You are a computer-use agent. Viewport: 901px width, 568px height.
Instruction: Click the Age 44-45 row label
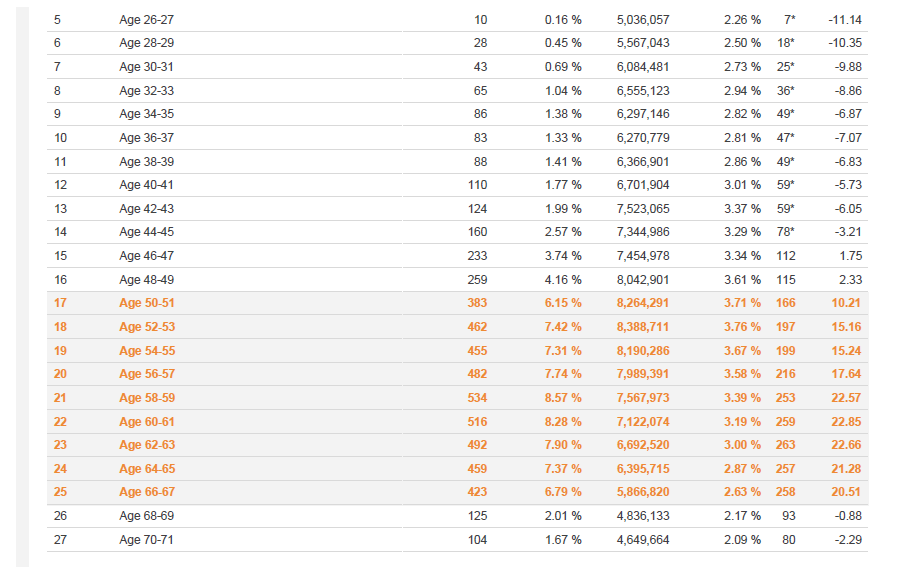(x=147, y=232)
